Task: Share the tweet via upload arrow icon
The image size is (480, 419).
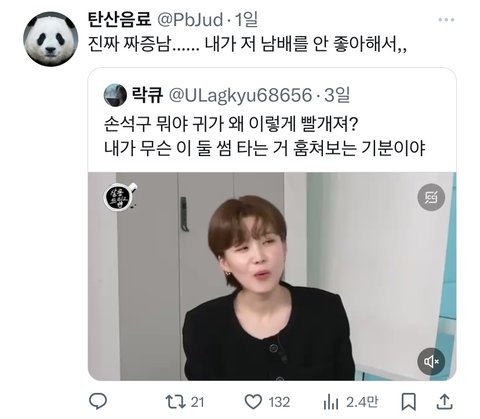Action: tap(445, 402)
